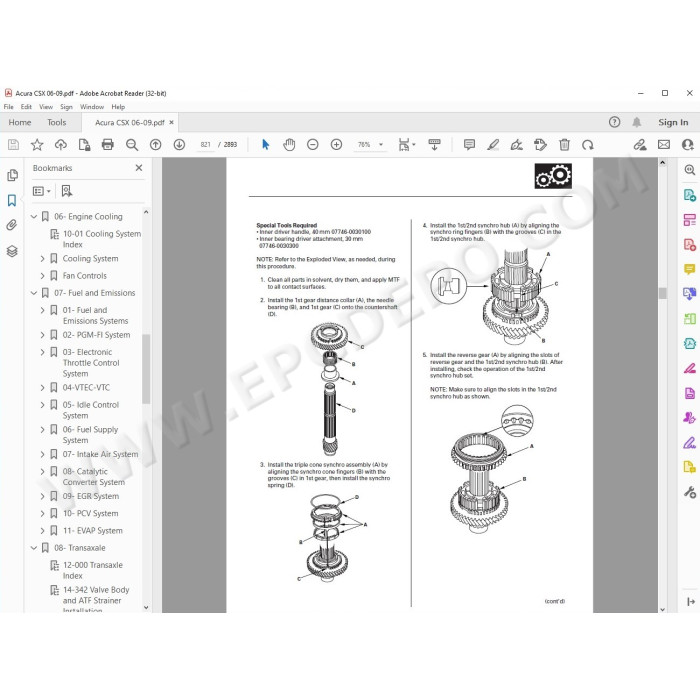This screenshot has height=700, width=700.
Task: Click the 07- Intake Air System bookmark
Action: [x=100, y=454]
